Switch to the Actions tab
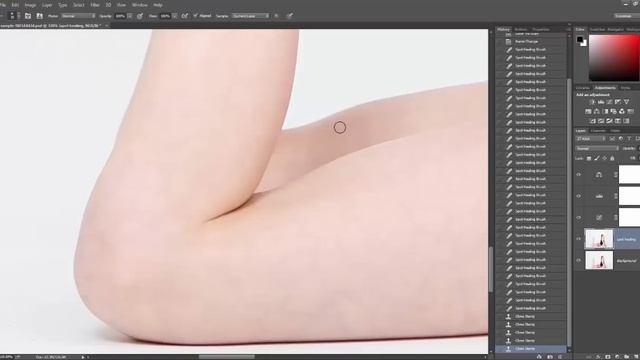The height and width of the screenshot is (360, 640). pyautogui.click(x=520, y=29)
